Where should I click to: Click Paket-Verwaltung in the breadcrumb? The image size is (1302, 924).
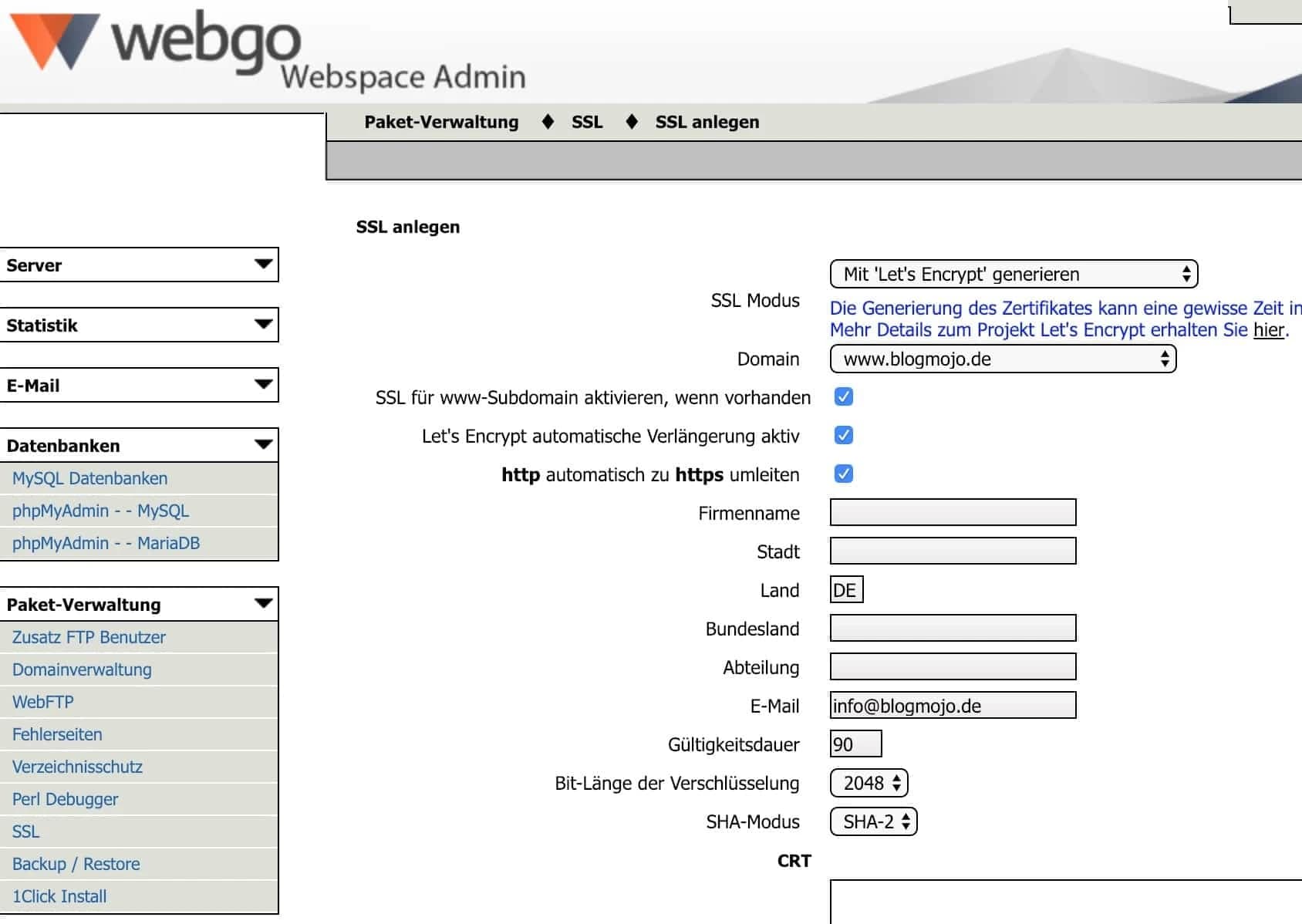point(441,123)
